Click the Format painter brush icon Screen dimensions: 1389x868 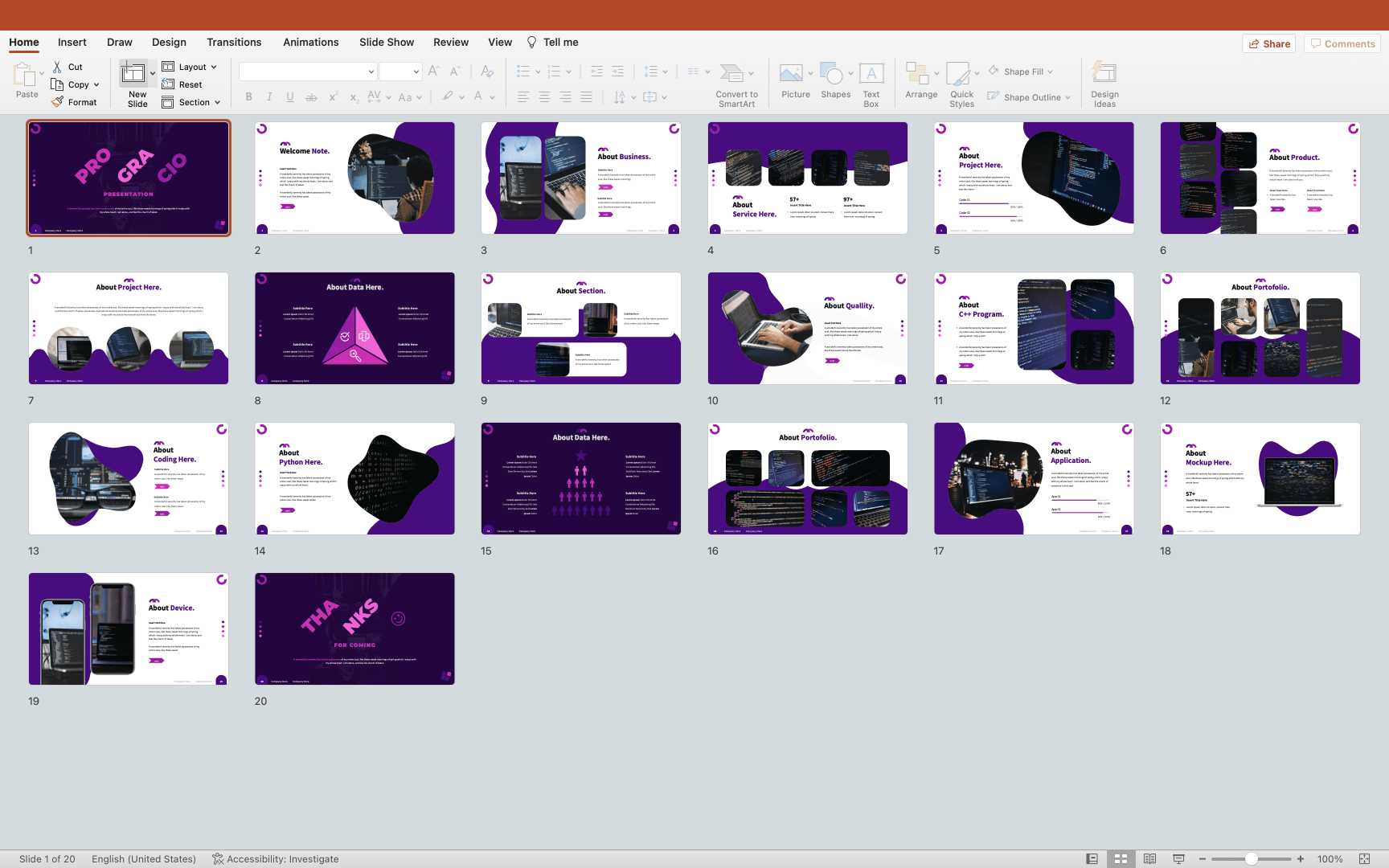57,102
